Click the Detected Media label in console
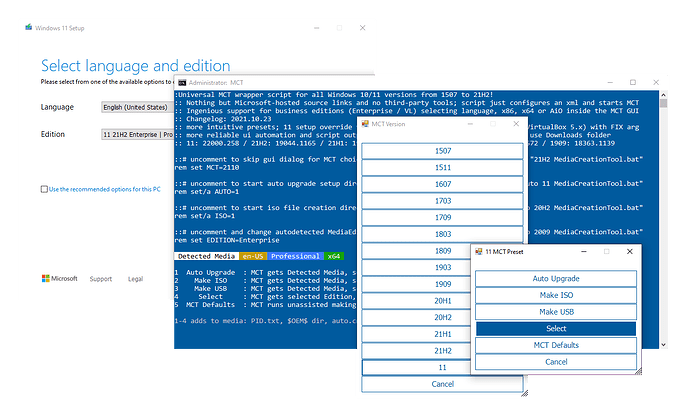 point(206,256)
